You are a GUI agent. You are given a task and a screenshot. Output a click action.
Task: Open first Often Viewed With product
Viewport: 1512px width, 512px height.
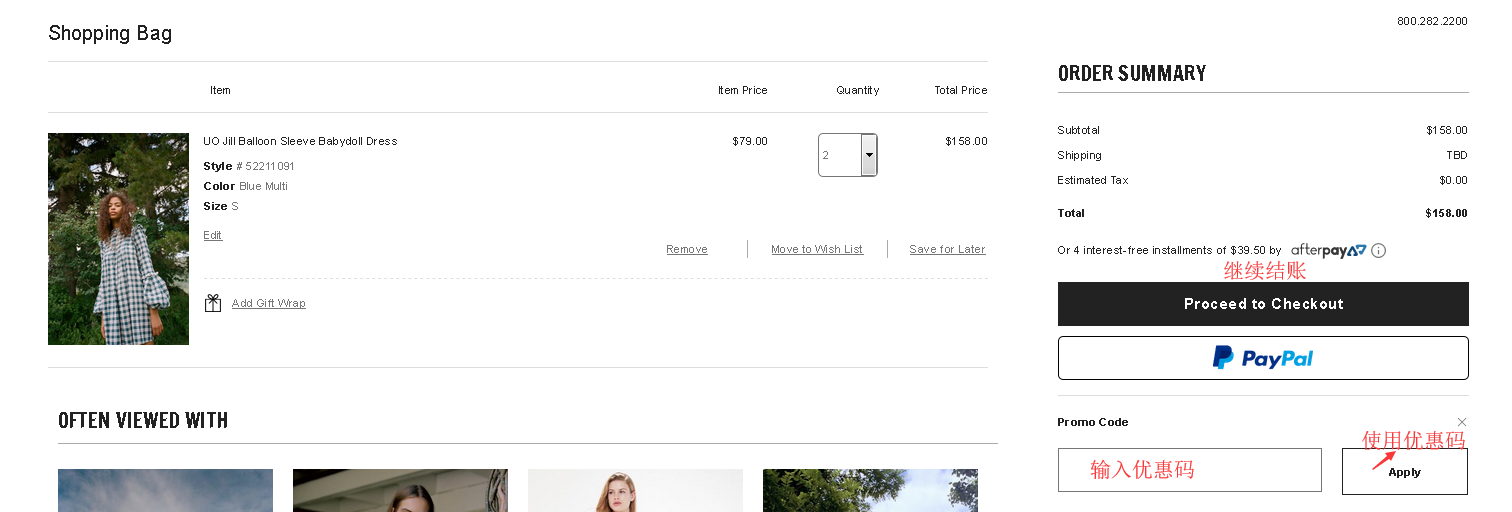point(165,490)
